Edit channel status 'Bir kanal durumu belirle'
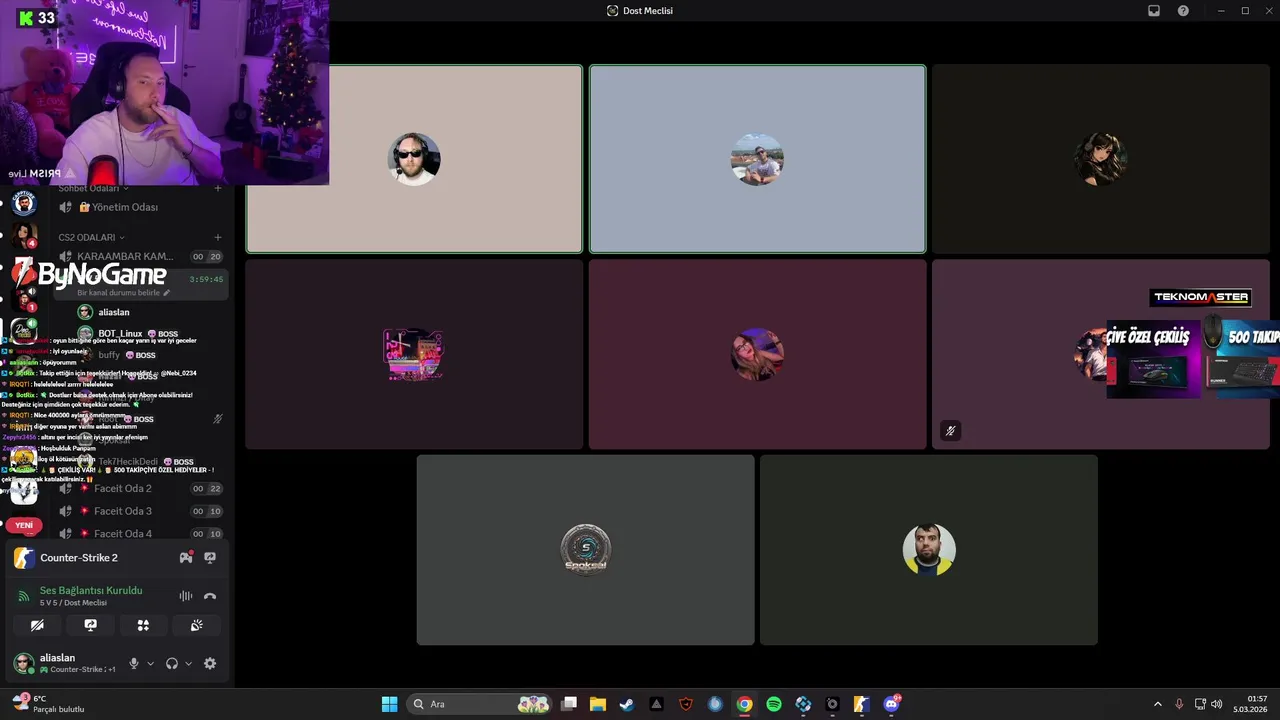This screenshot has width=1280, height=720. click(x=124, y=293)
